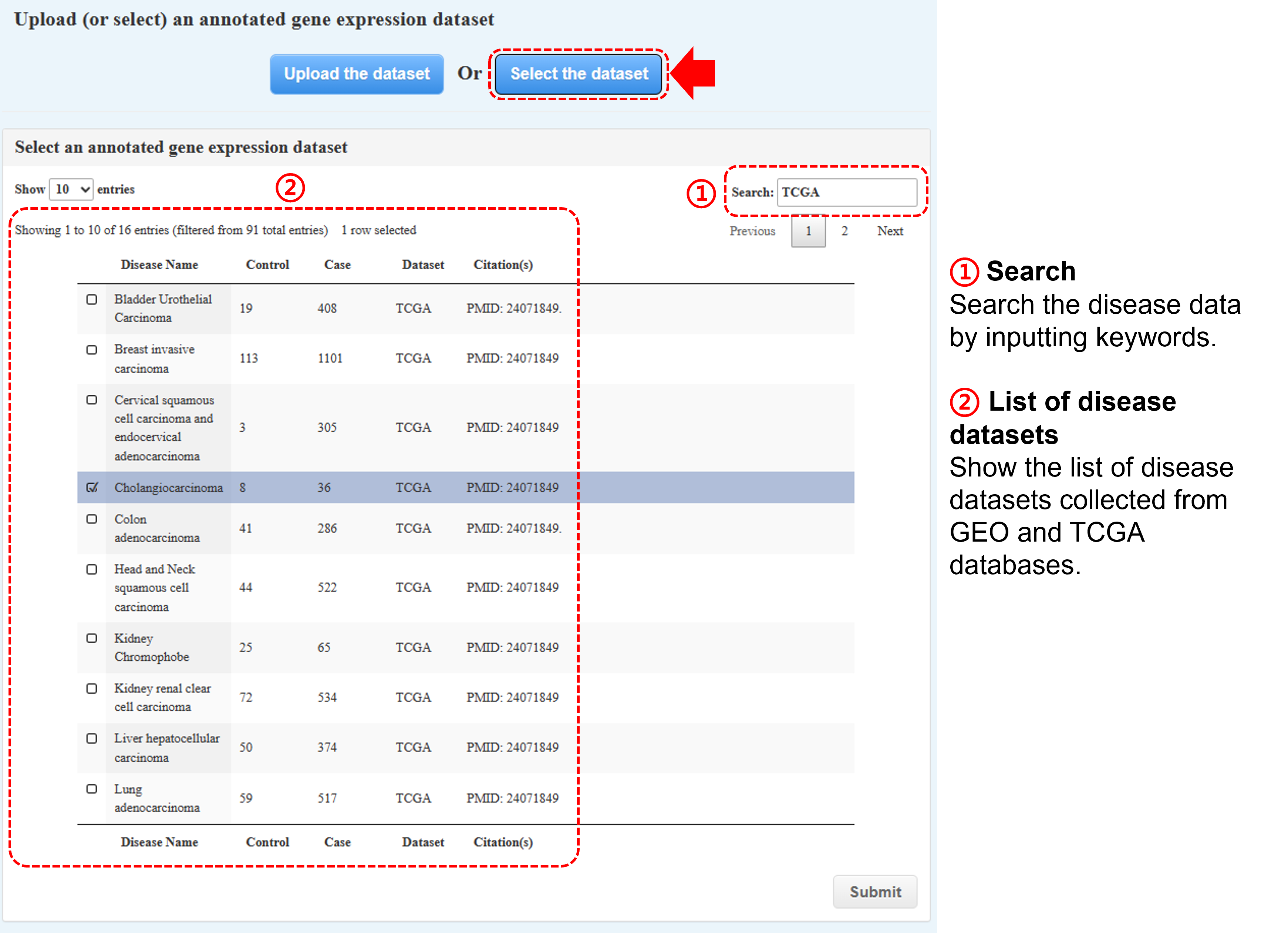Viewport: 1288px width, 933px height.
Task: Check the Bladder Urothelial Carcinoma checkbox
Action: pos(91,299)
